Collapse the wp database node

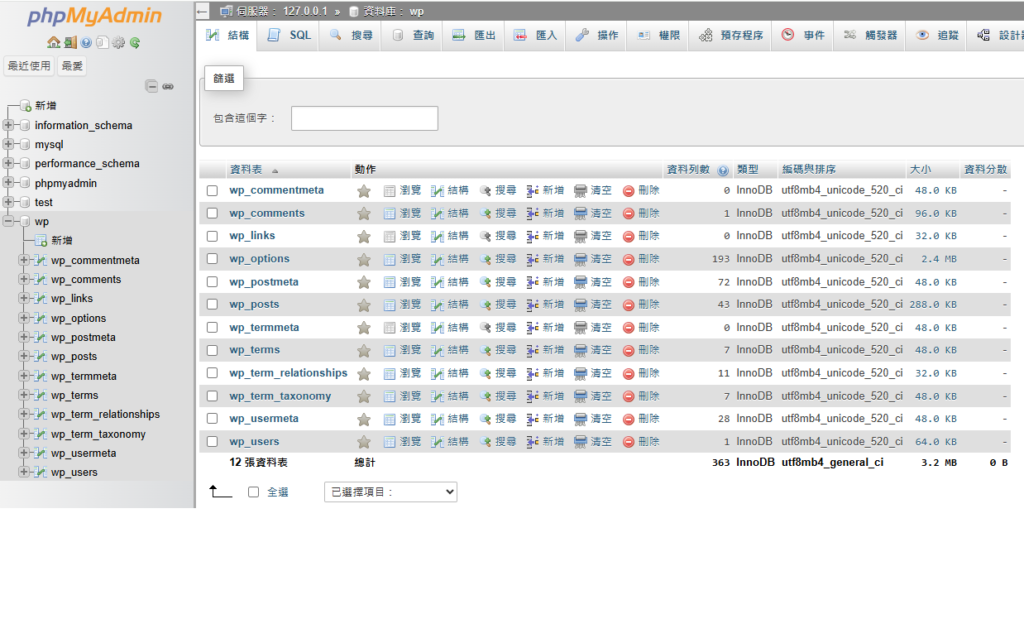point(8,221)
